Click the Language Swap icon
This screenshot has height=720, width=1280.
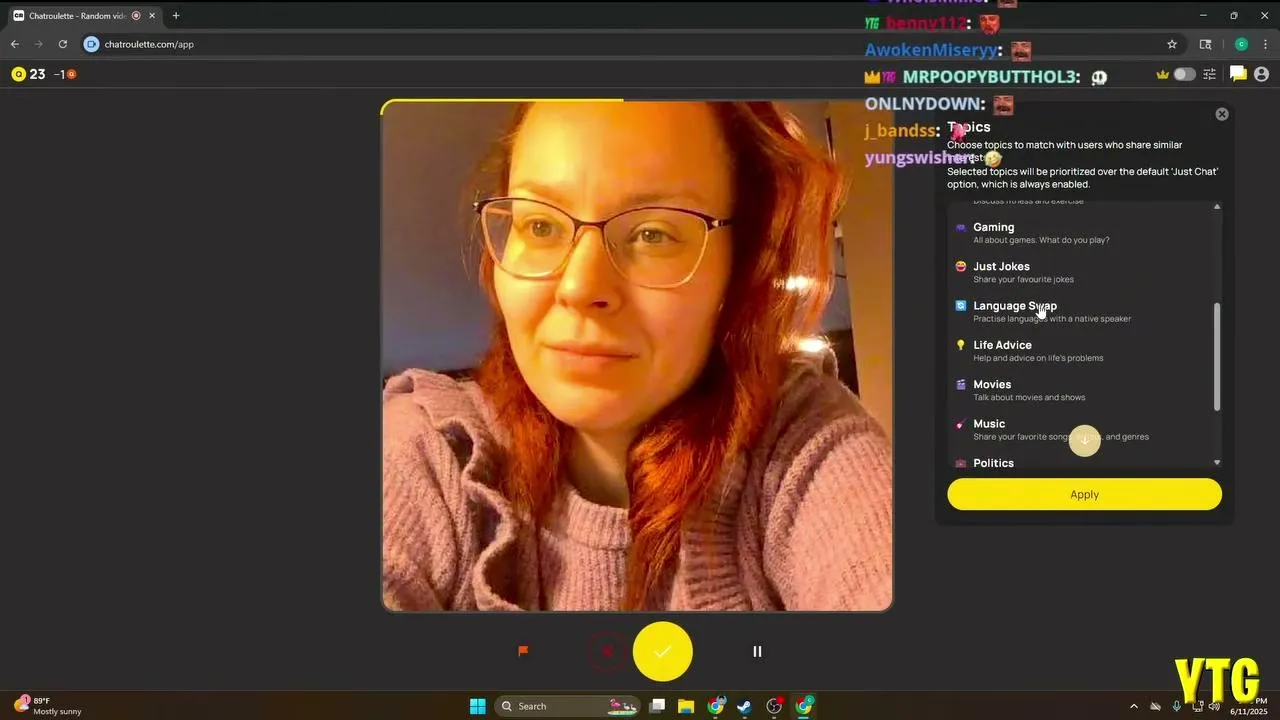coord(961,306)
